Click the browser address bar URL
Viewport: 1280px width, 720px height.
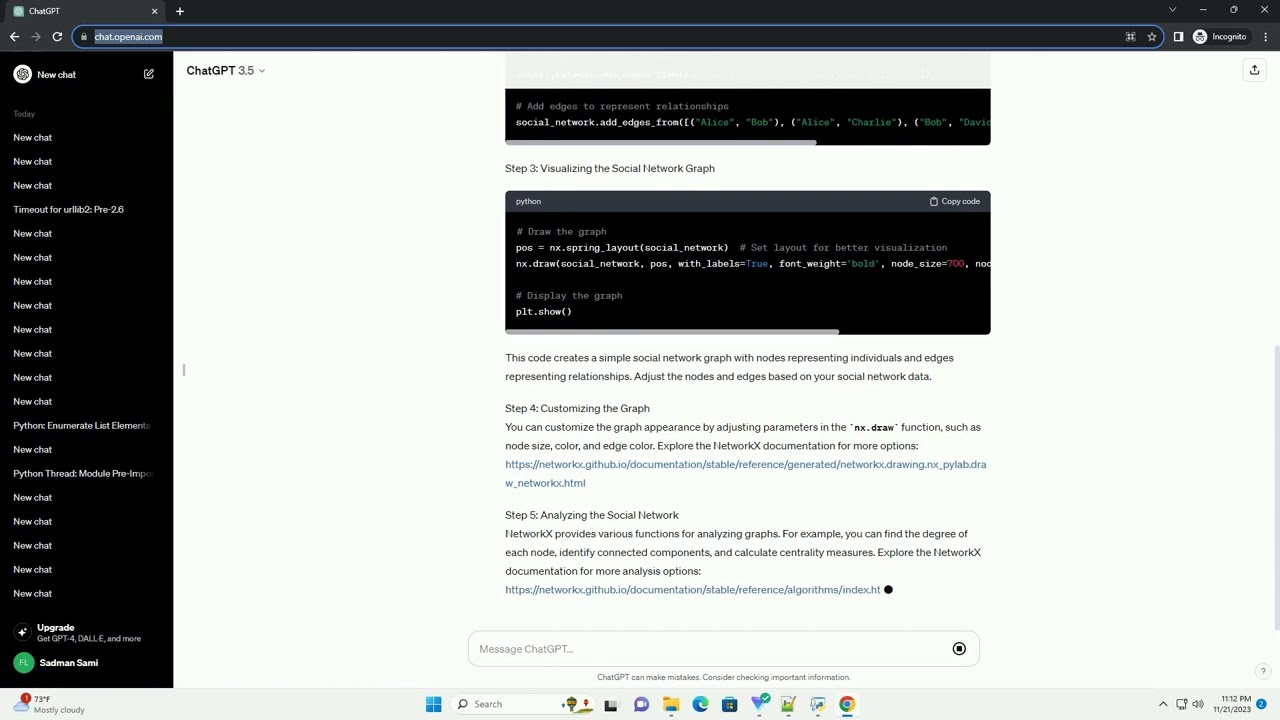128,37
